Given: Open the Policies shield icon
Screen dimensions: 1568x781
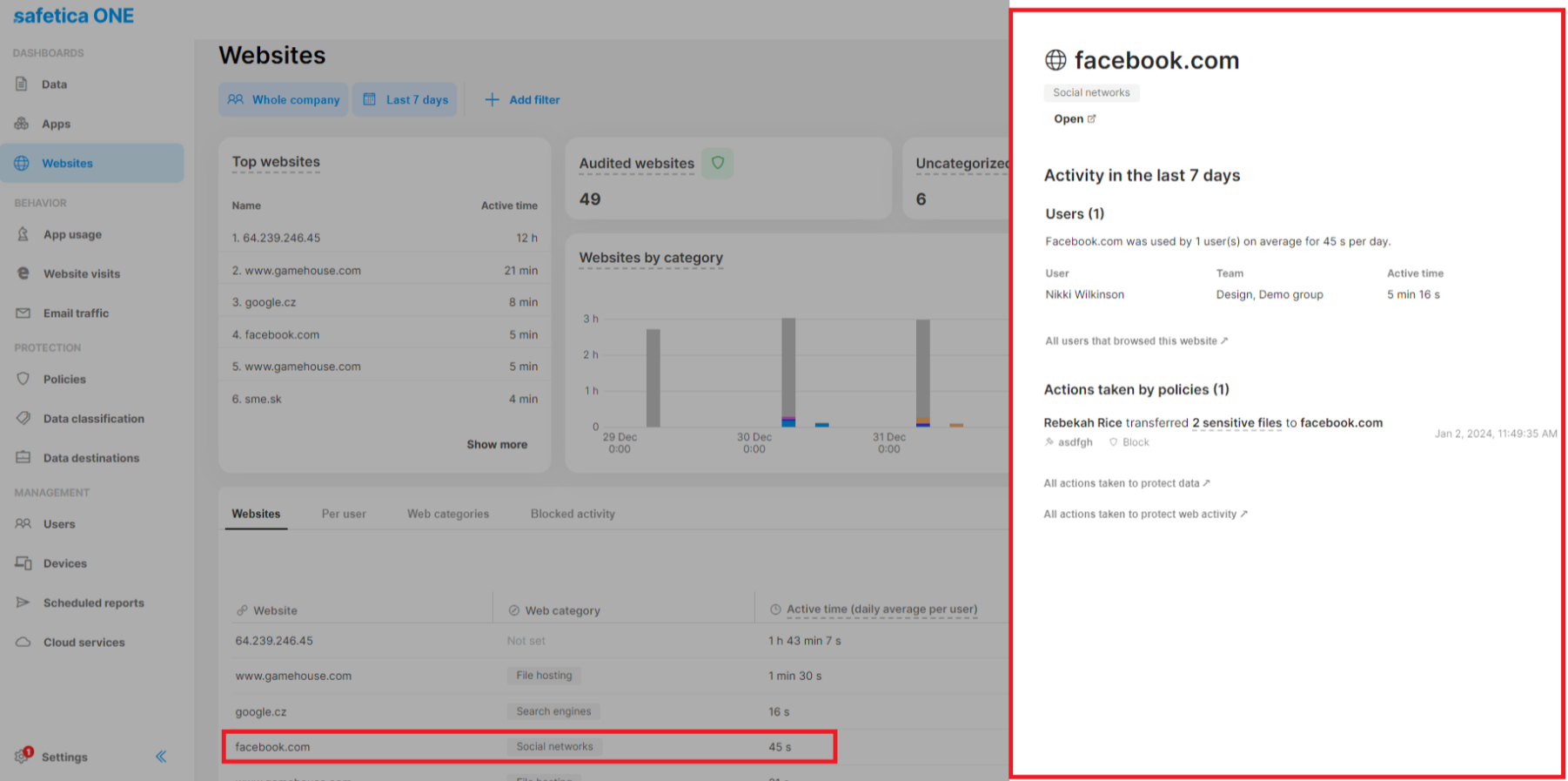Looking at the screenshot, I should click(23, 379).
